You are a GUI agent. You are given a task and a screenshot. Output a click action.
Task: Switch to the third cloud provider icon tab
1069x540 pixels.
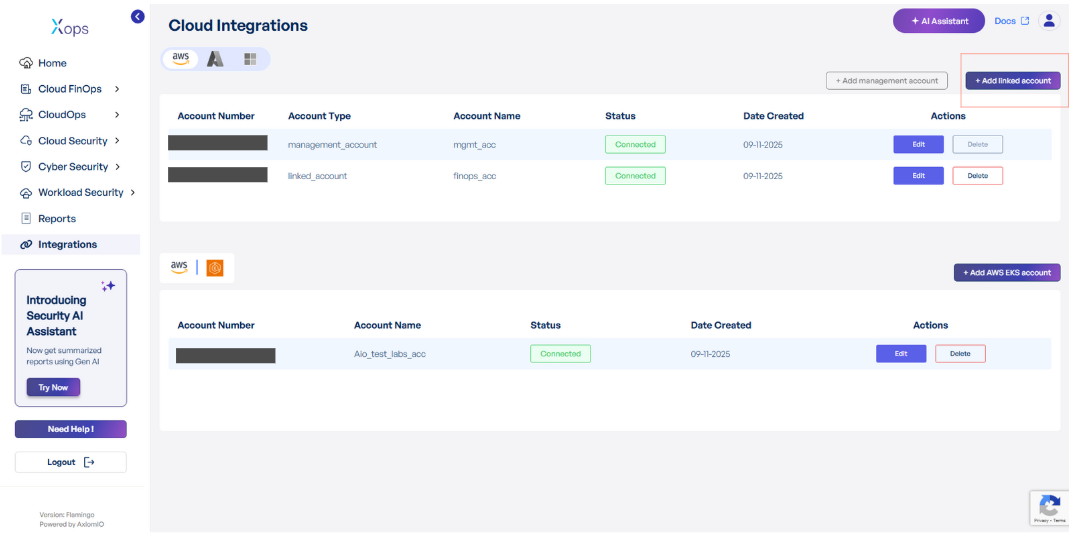pos(250,59)
